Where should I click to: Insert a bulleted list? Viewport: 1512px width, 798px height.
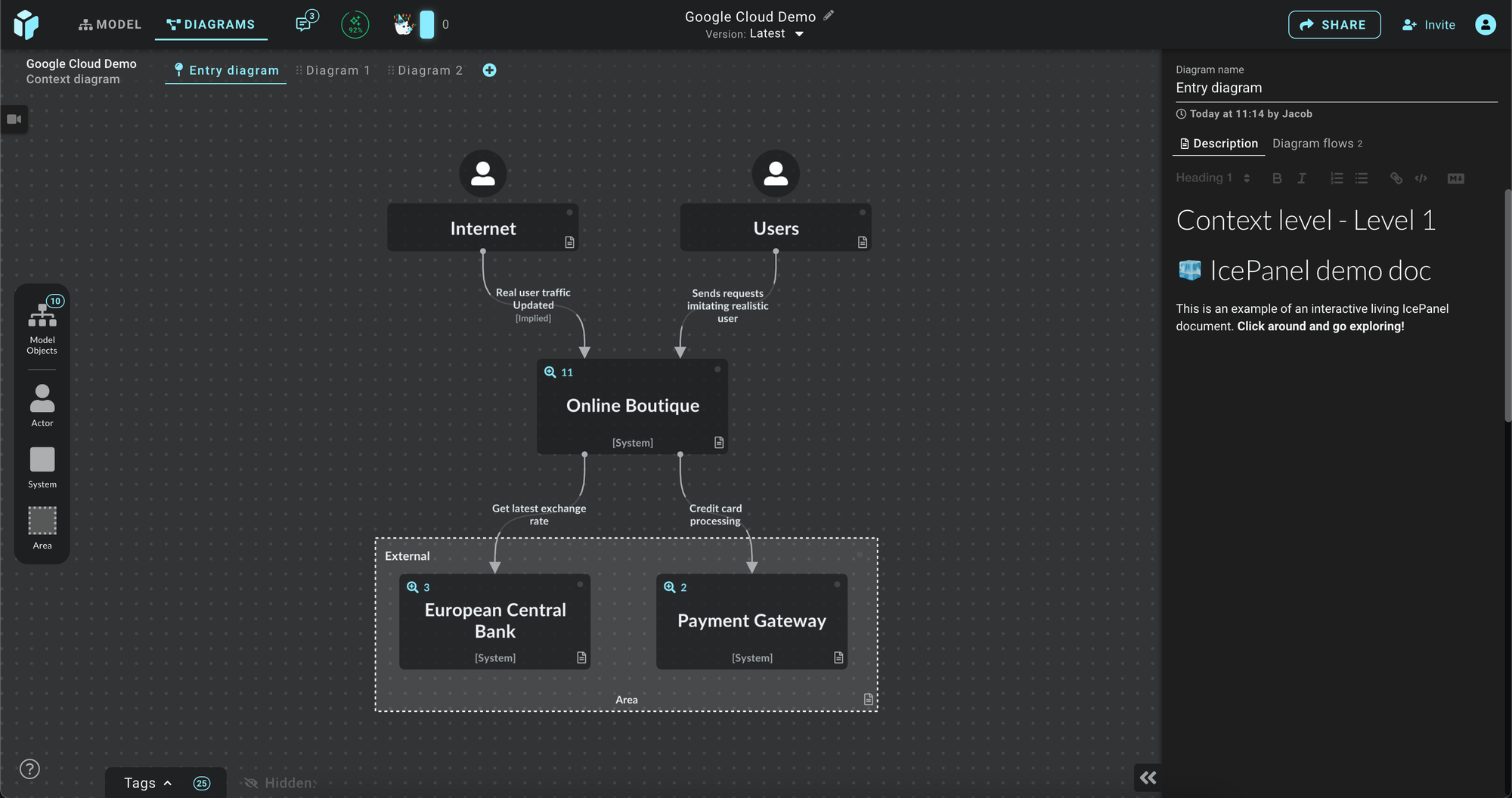click(1362, 178)
